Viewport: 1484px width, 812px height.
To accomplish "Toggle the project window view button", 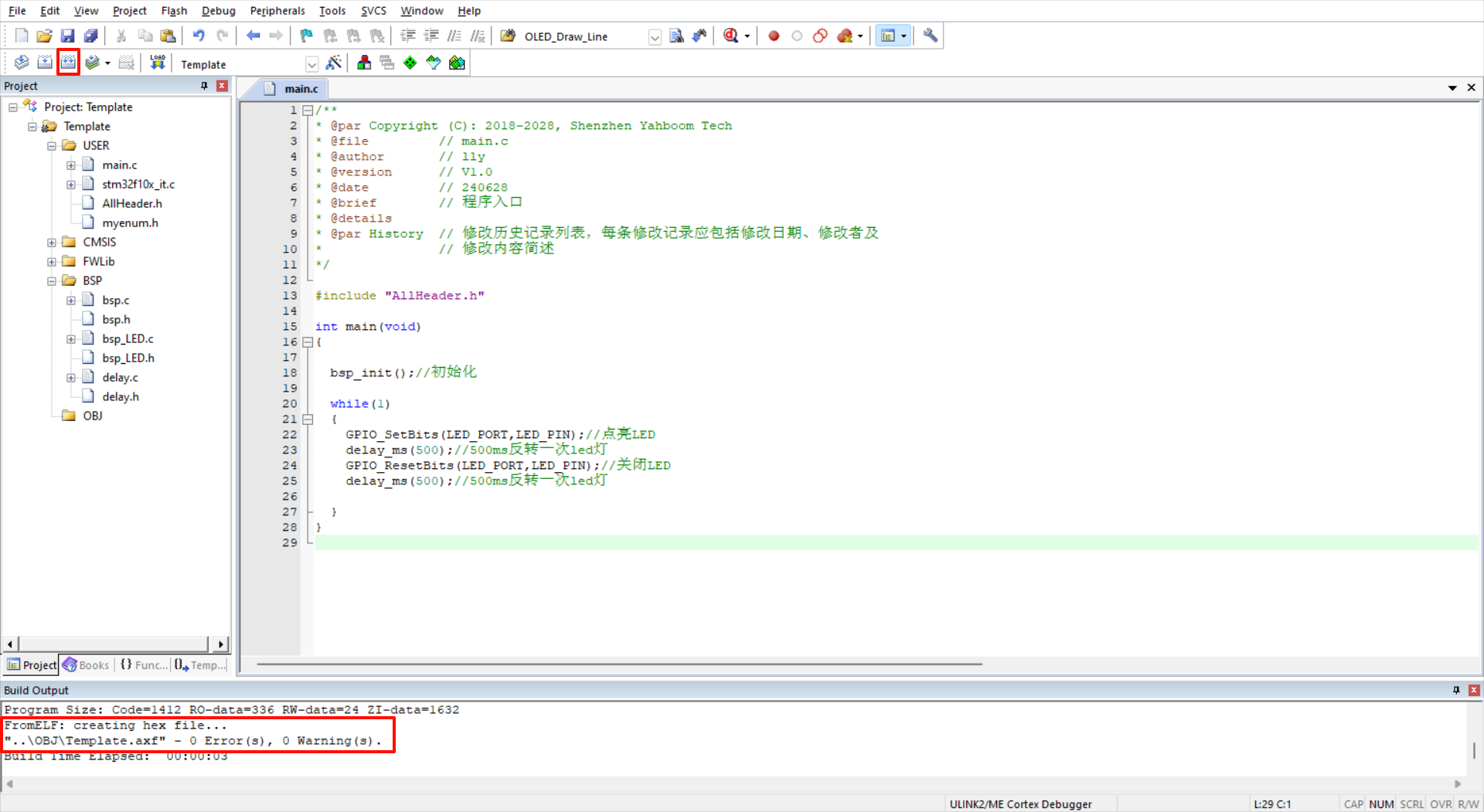I will (x=888, y=36).
